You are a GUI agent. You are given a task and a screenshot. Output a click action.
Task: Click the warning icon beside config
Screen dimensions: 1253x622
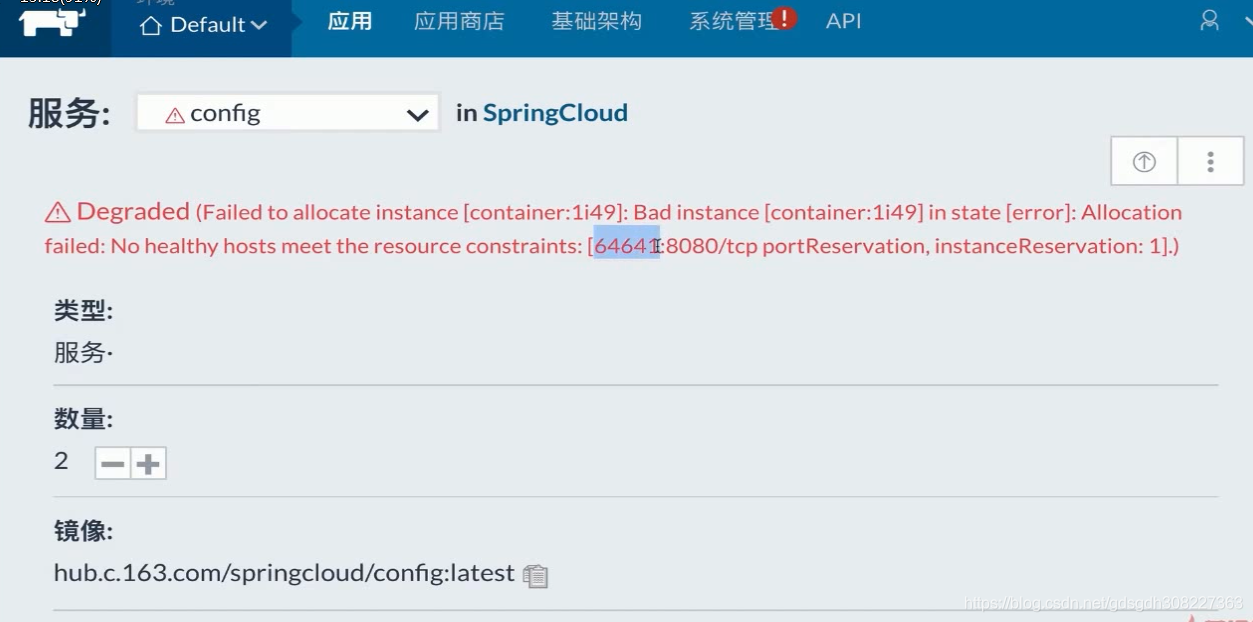175,115
